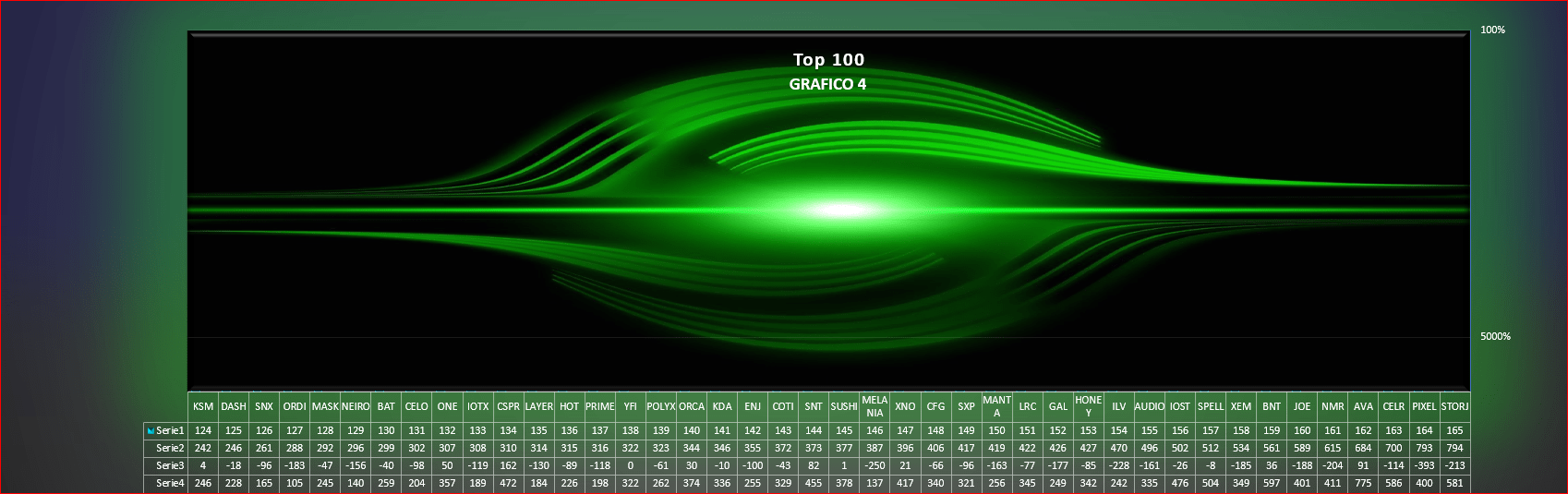Select Serie1 value 150 under MANTA

(x=996, y=430)
